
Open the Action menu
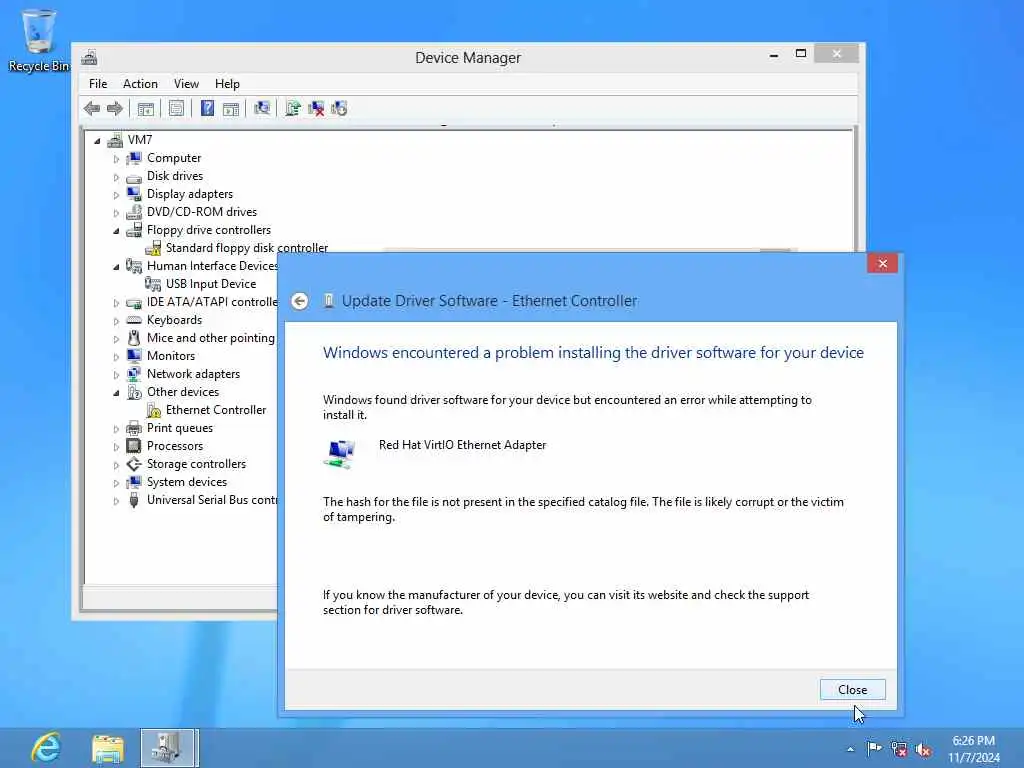point(140,84)
